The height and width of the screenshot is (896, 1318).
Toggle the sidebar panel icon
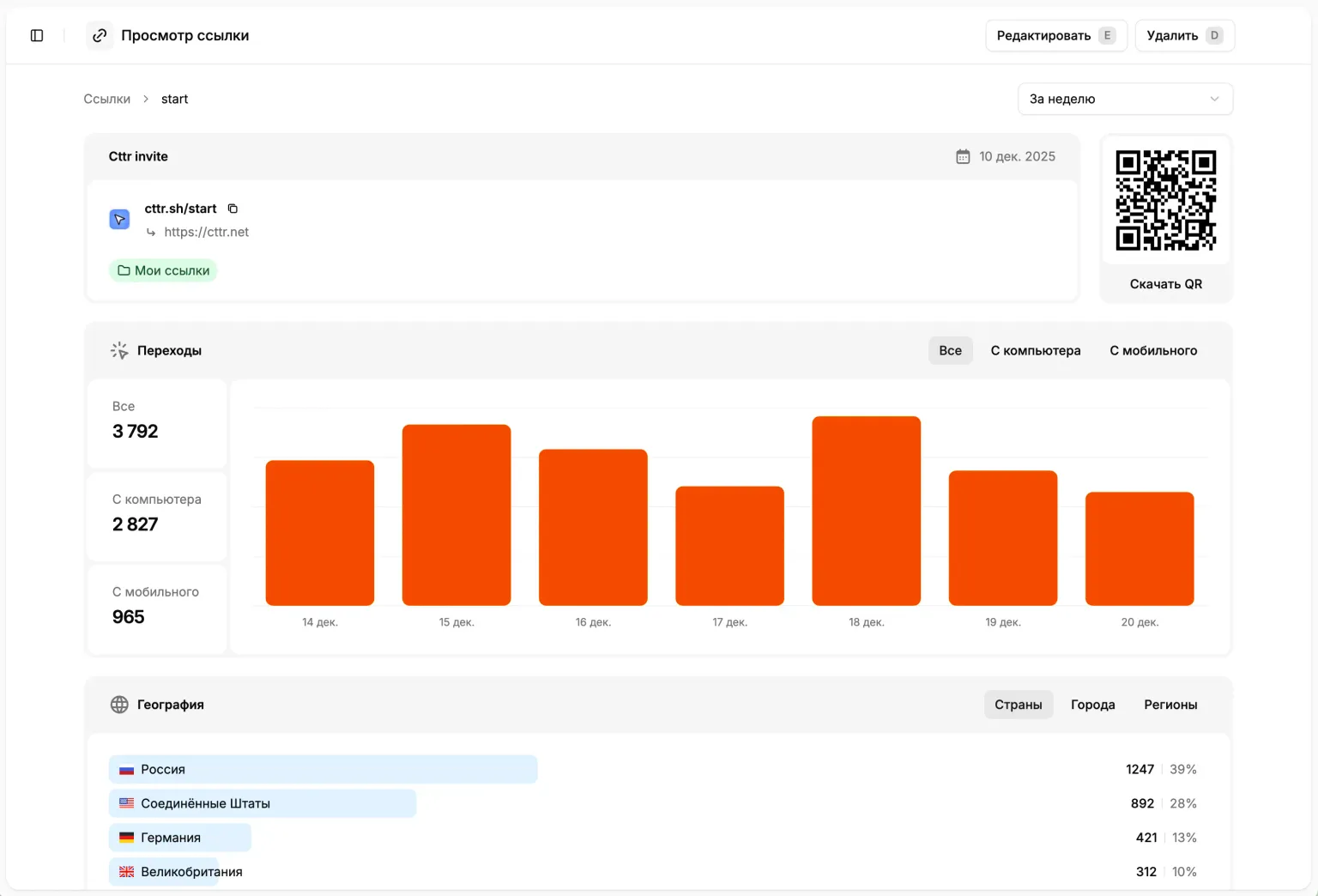point(37,35)
